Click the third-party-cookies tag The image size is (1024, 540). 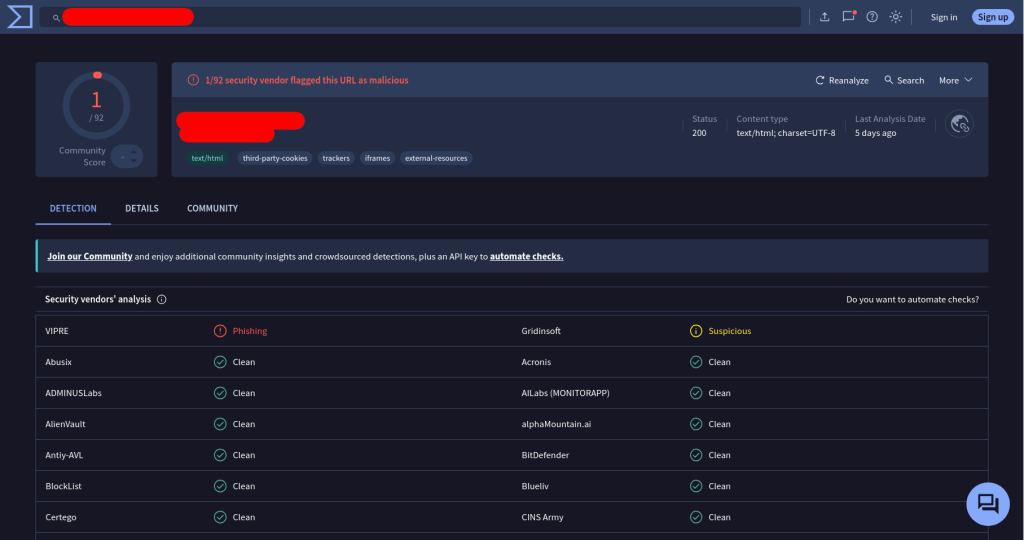point(275,158)
